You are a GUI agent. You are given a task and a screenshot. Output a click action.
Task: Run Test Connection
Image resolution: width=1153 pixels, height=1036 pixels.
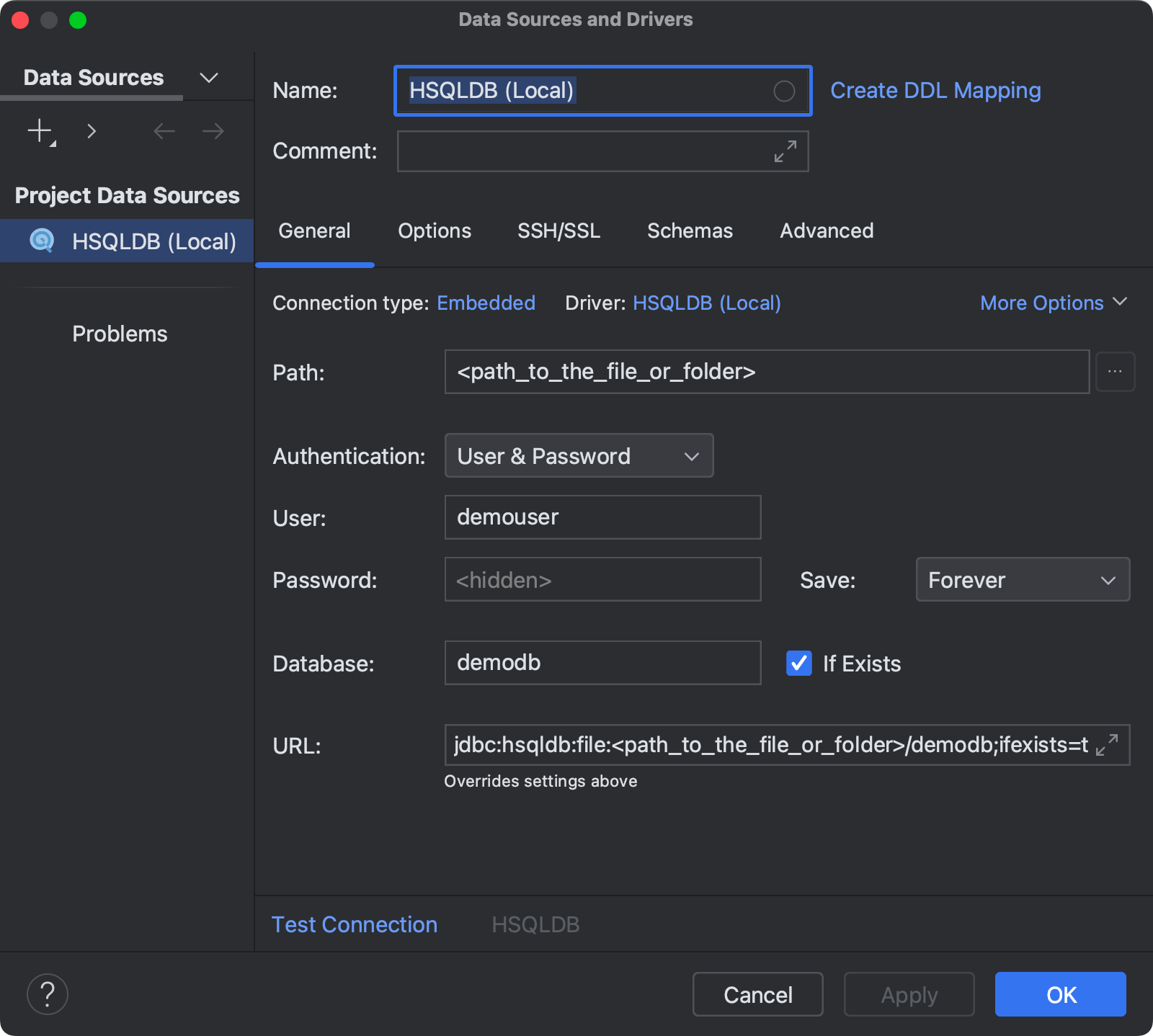354,924
